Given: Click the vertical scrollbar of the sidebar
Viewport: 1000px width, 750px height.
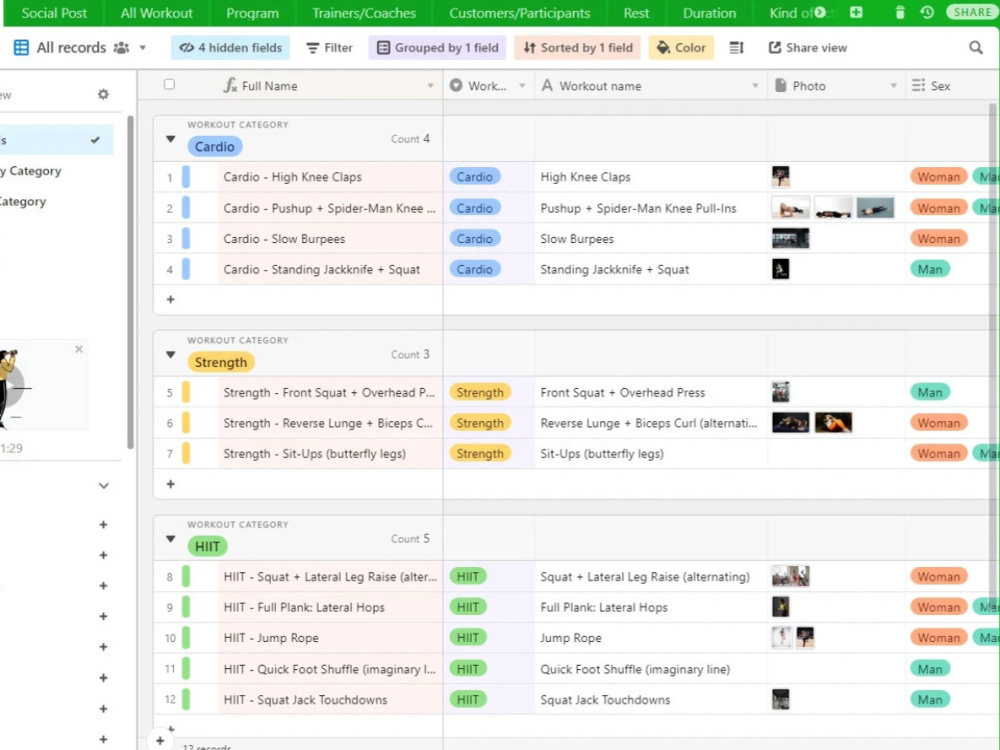Looking at the screenshot, I should tap(130, 282).
